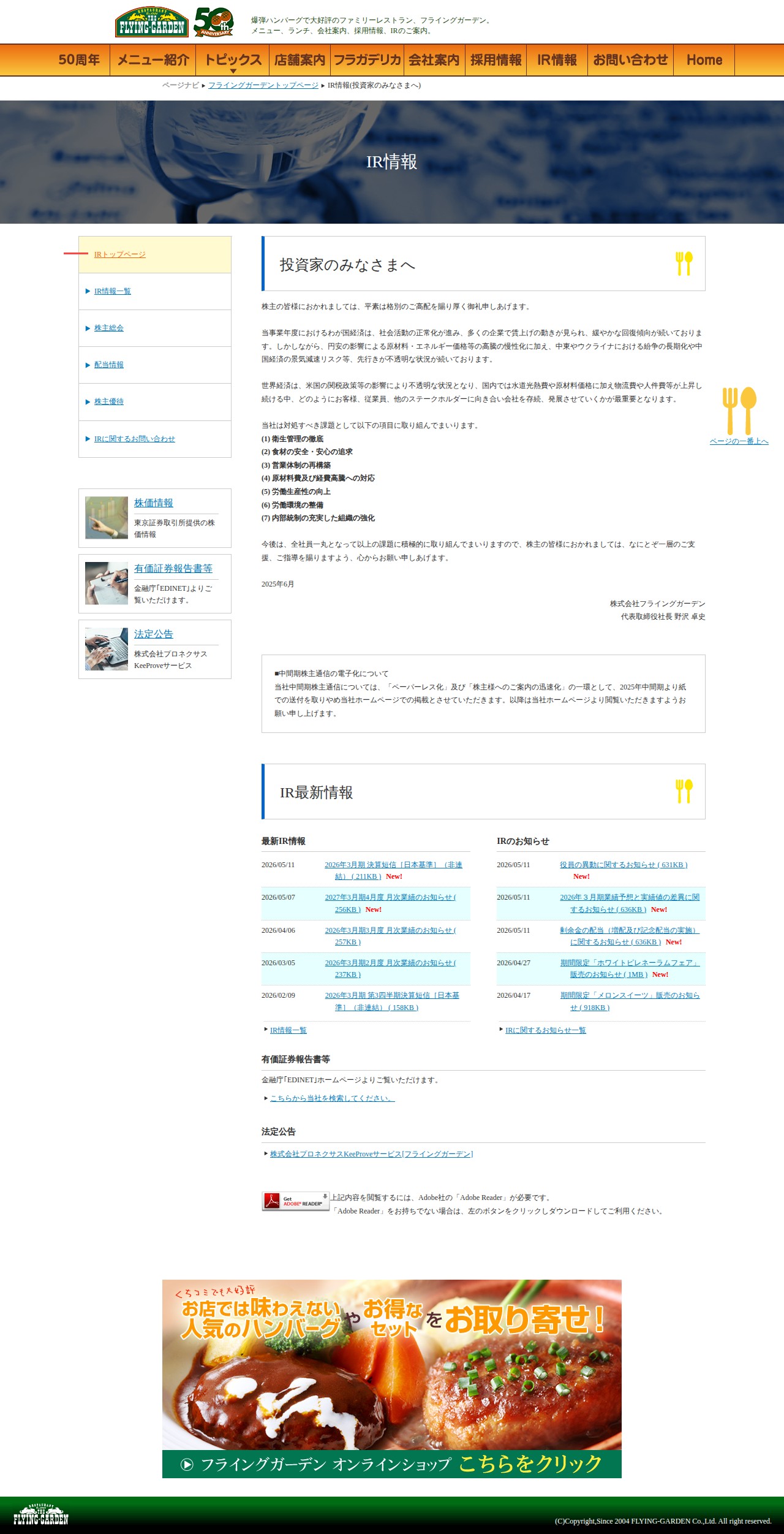The height and width of the screenshot is (1534, 784).
Task: Click the Get Adobe Reader button
Action: click(296, 1201)
